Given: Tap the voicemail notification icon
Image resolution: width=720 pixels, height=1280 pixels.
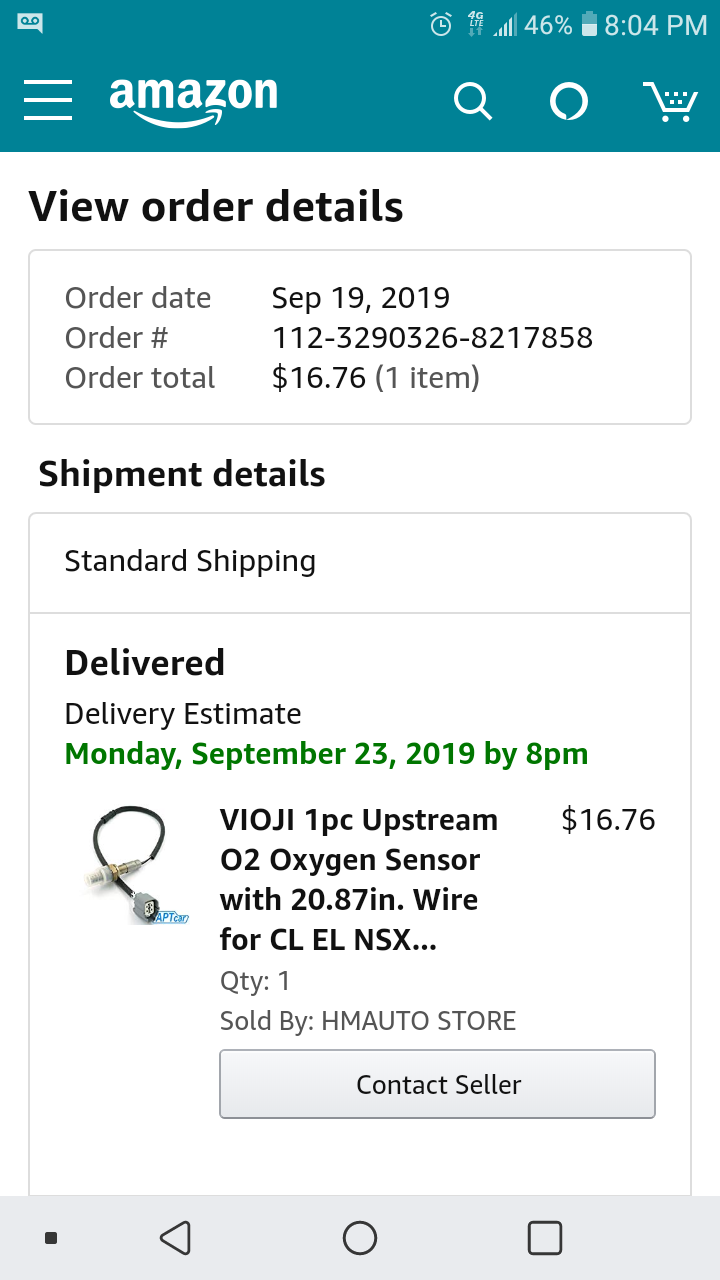Looking at the screenshot, I should click(x=30, y=24).
